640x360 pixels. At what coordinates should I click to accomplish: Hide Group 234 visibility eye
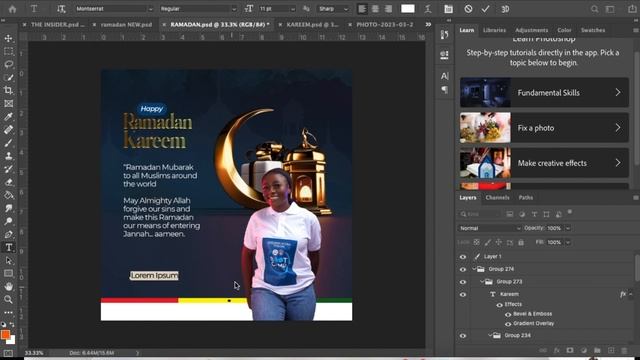point(463,336)
